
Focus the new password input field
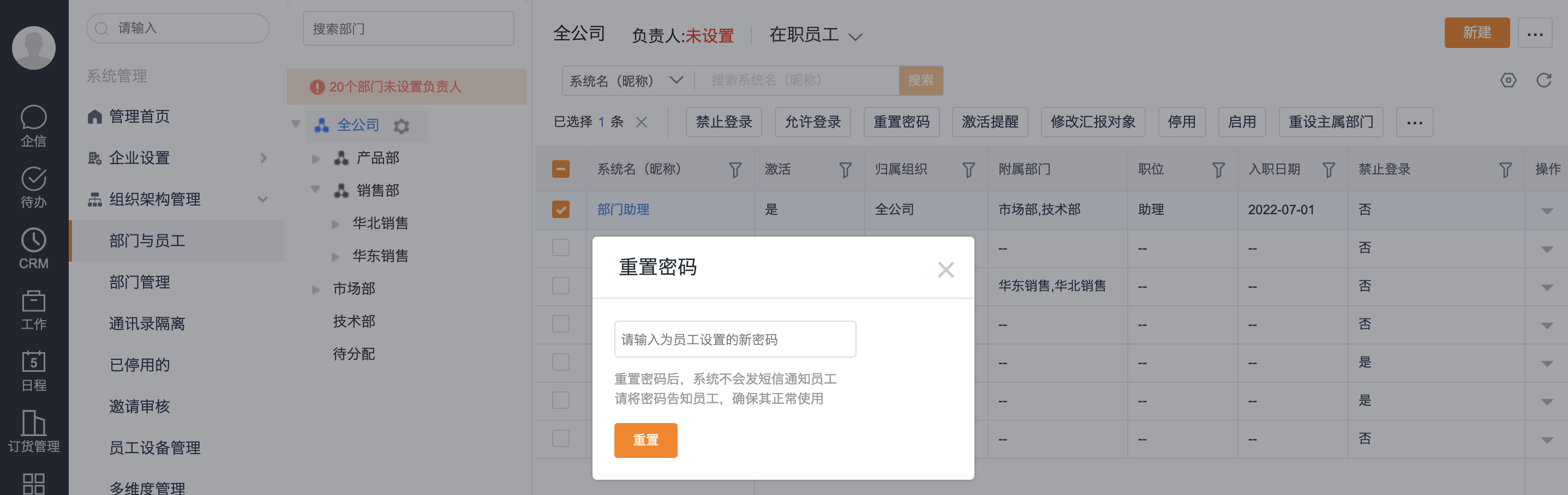point(735,339)
